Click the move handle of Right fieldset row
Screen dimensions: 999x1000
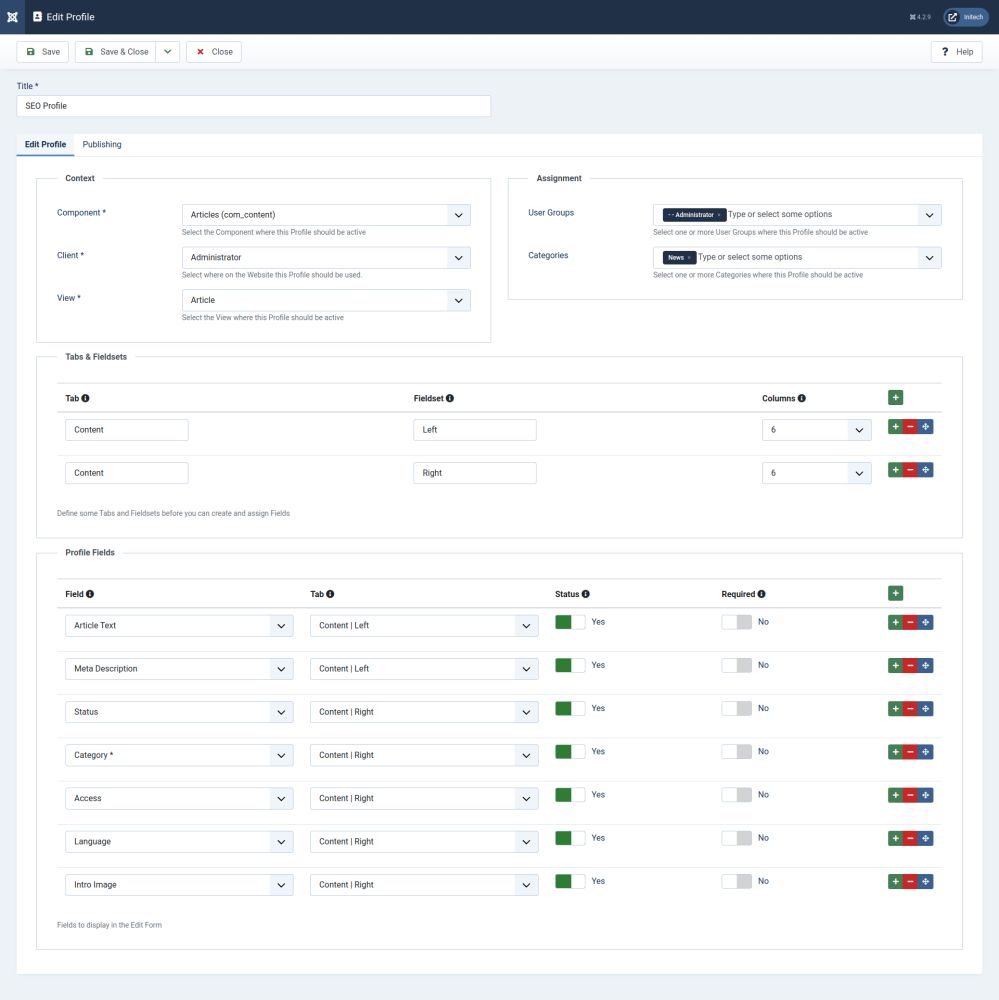(x=926, y=470)
